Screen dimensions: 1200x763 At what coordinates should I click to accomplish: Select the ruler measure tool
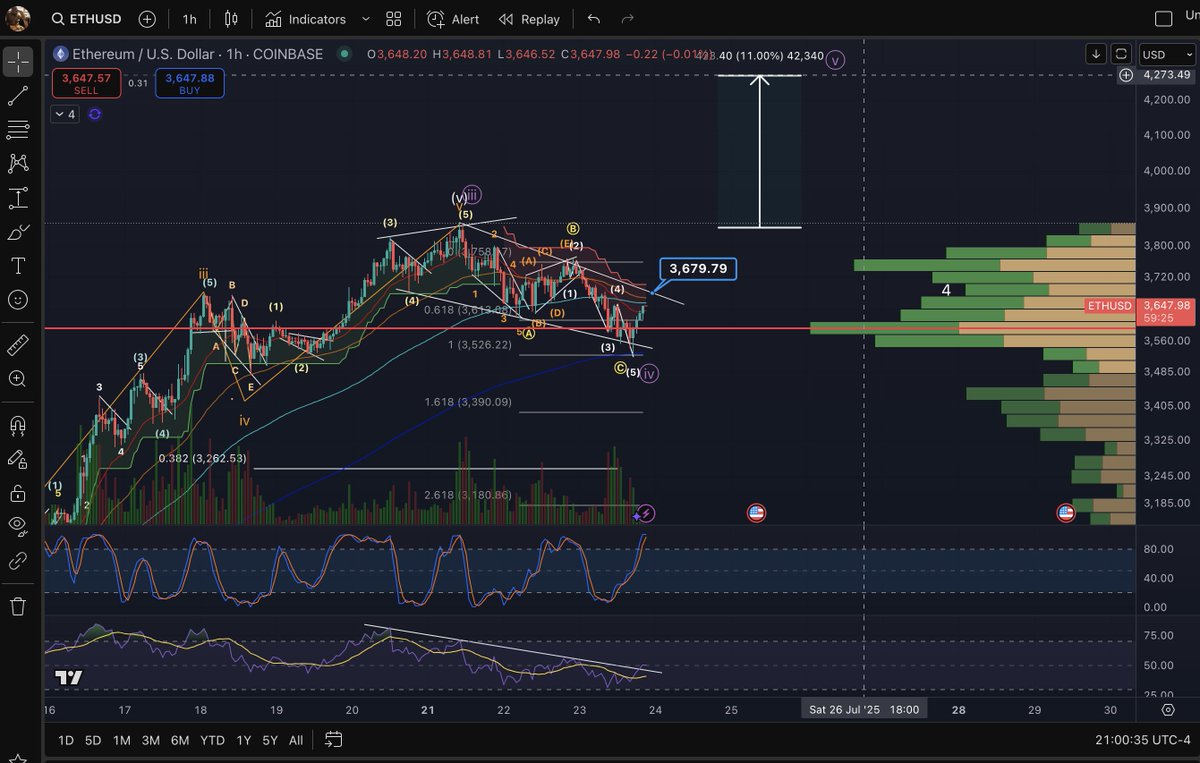click(x=18, y=346)
